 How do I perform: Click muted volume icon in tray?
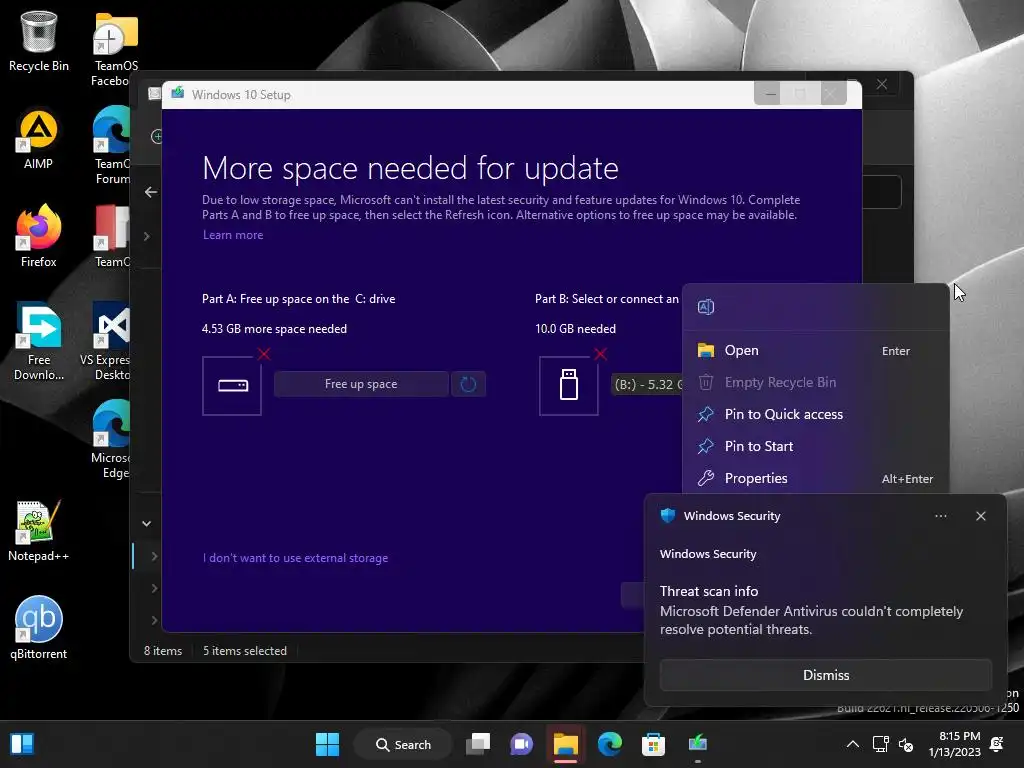(906, 744)
